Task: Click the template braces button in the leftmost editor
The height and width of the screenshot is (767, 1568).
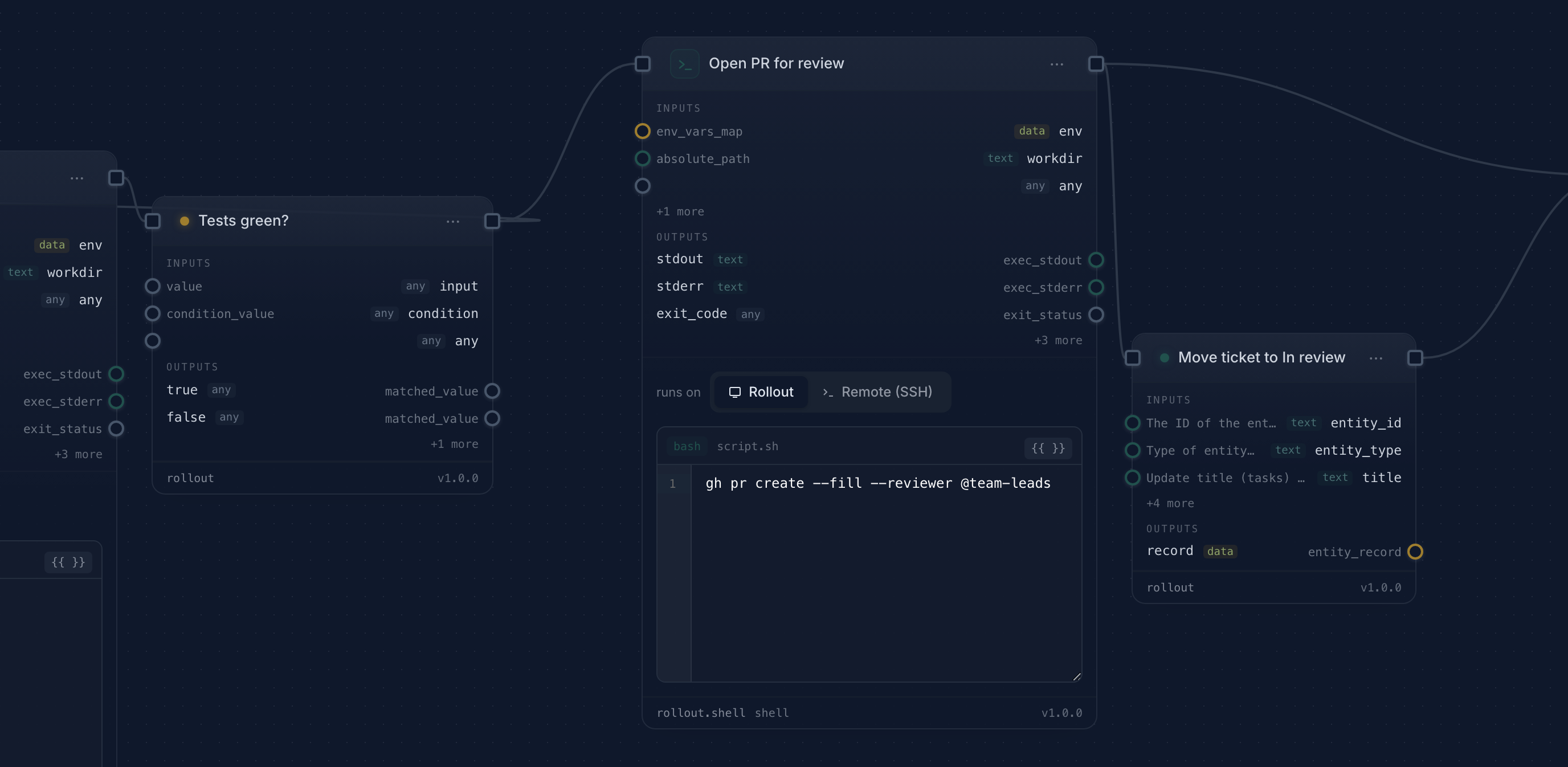Action: [x=68, y=562]
